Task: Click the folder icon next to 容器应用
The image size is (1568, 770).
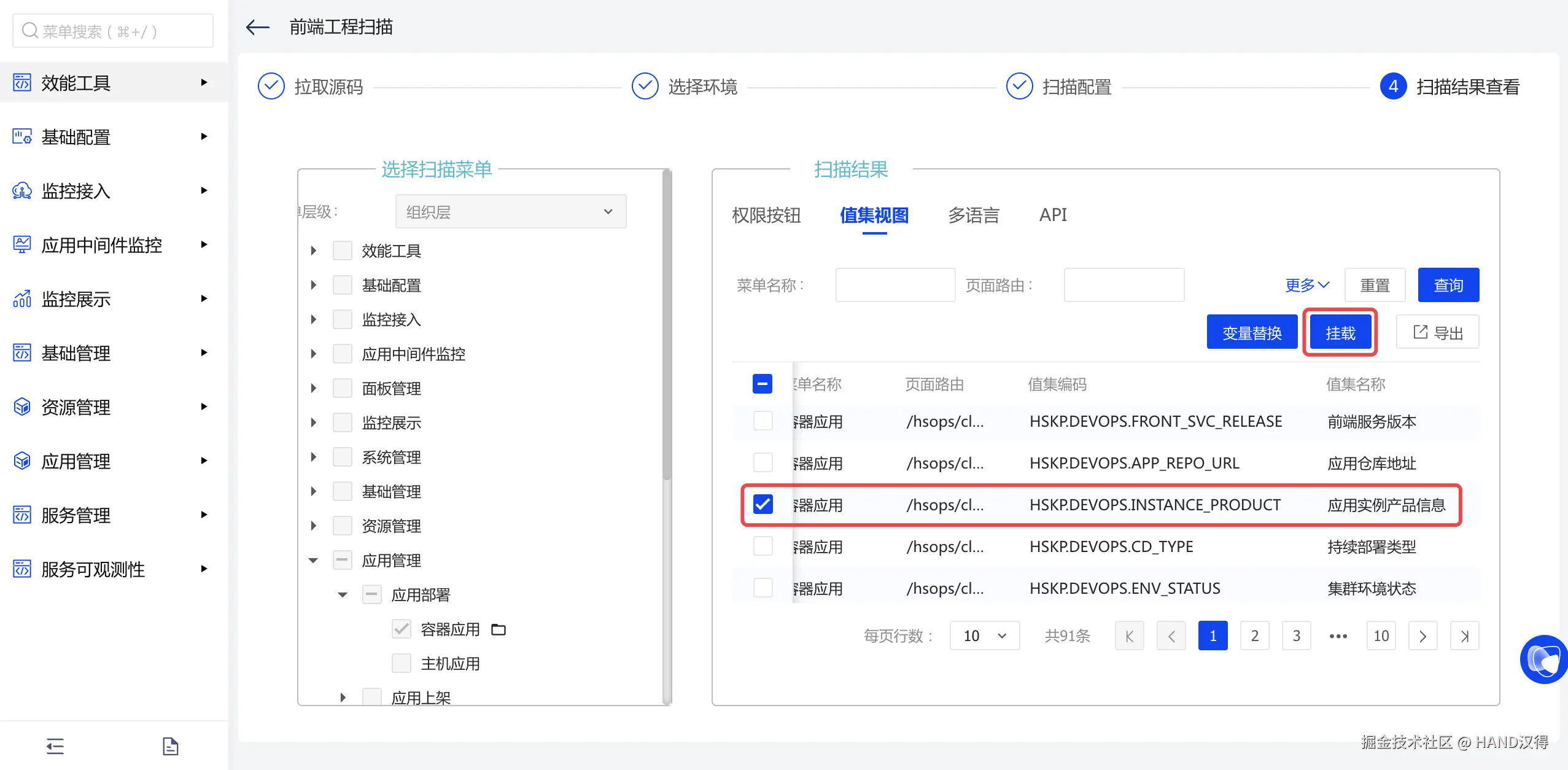Action: point(499,629)
